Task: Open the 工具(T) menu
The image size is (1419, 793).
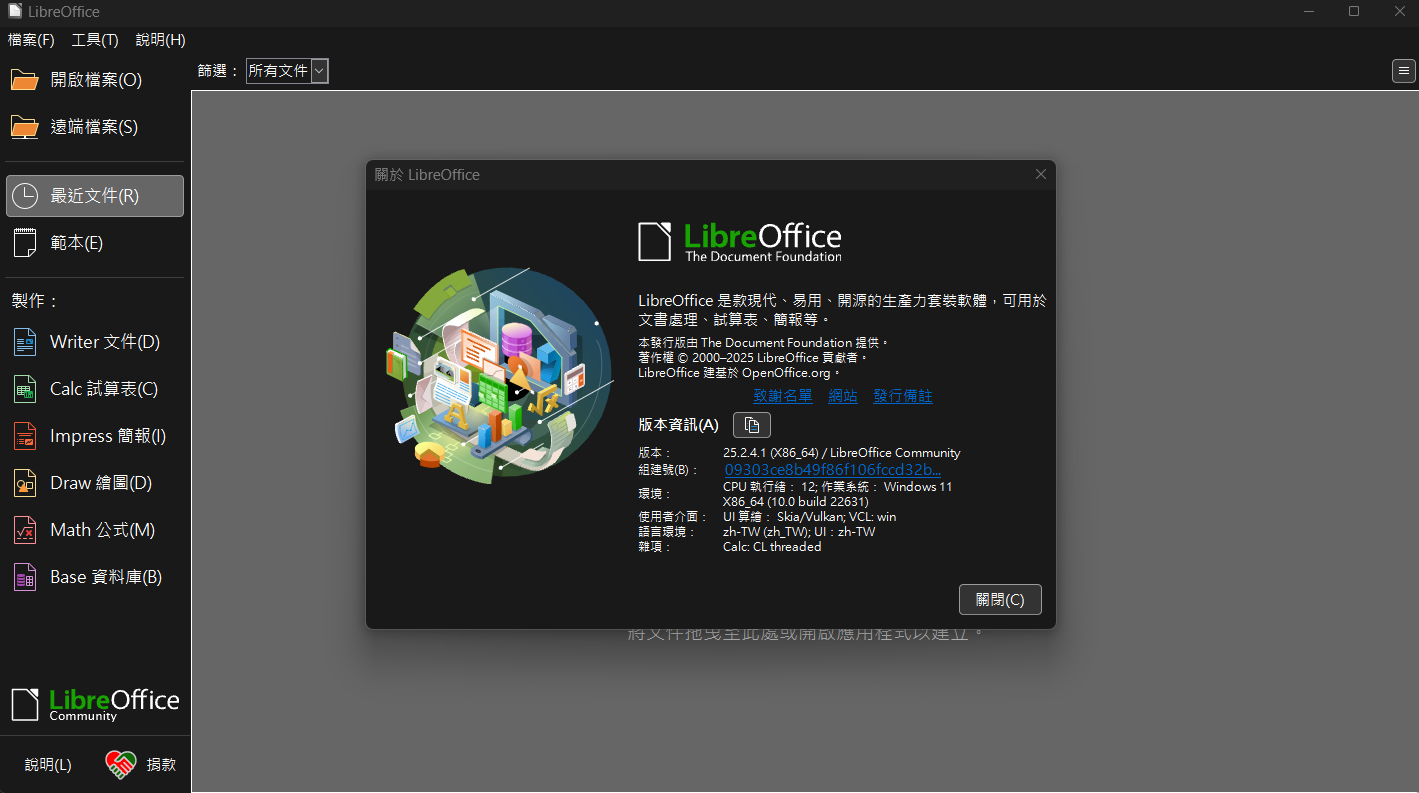Action: [95, 40]
